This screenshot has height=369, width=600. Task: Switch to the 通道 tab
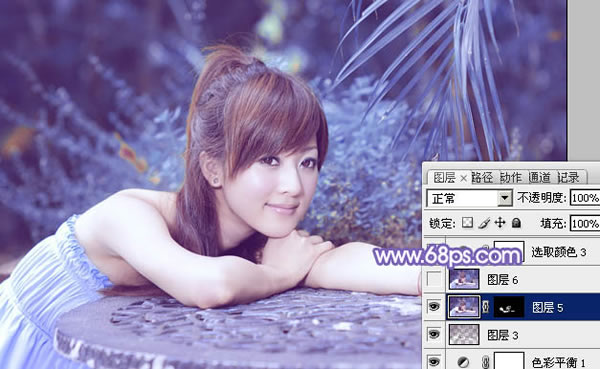coord(540,178)
